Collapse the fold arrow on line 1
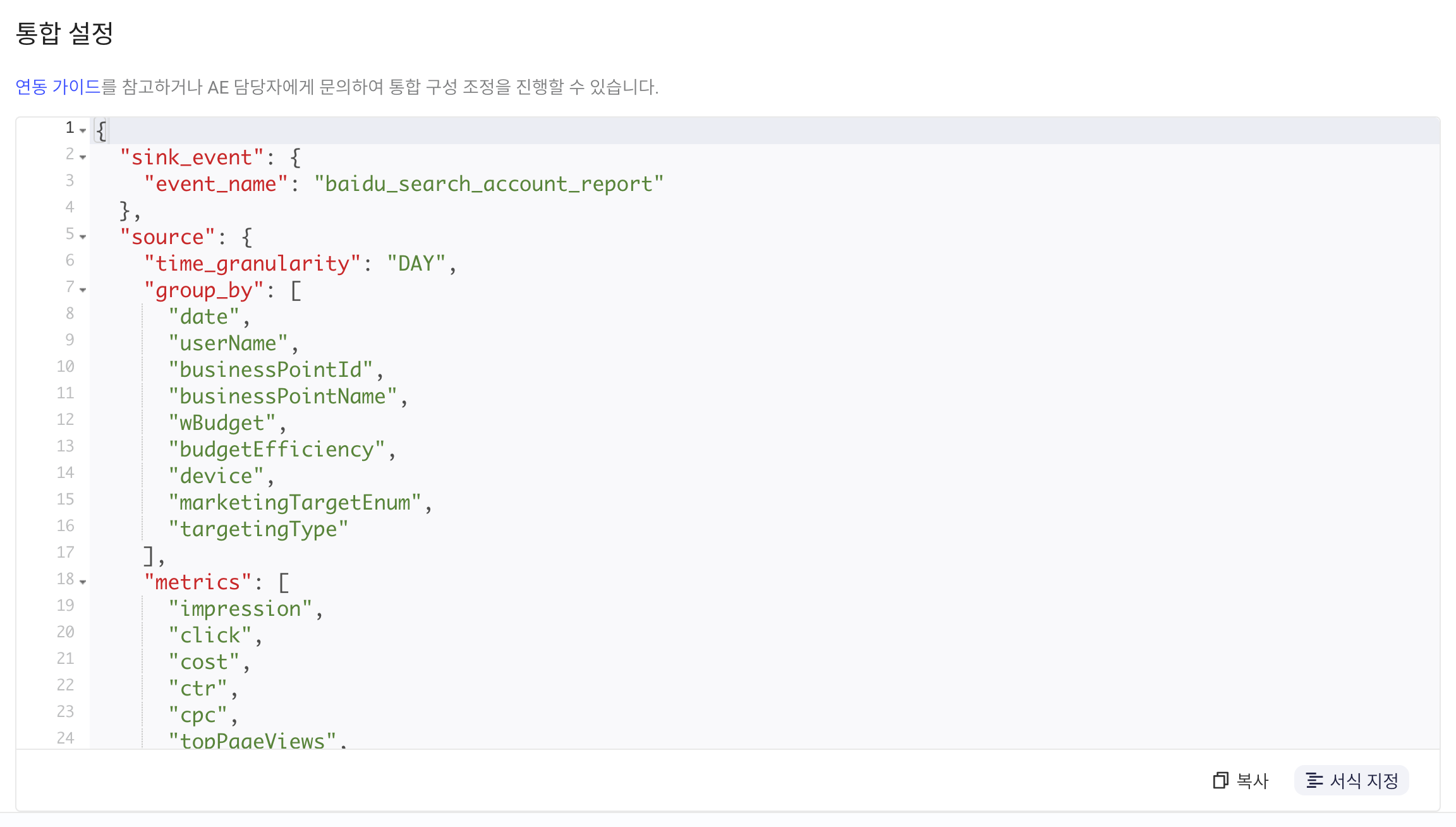1456x827 pixels. click(x=83, y=130)
